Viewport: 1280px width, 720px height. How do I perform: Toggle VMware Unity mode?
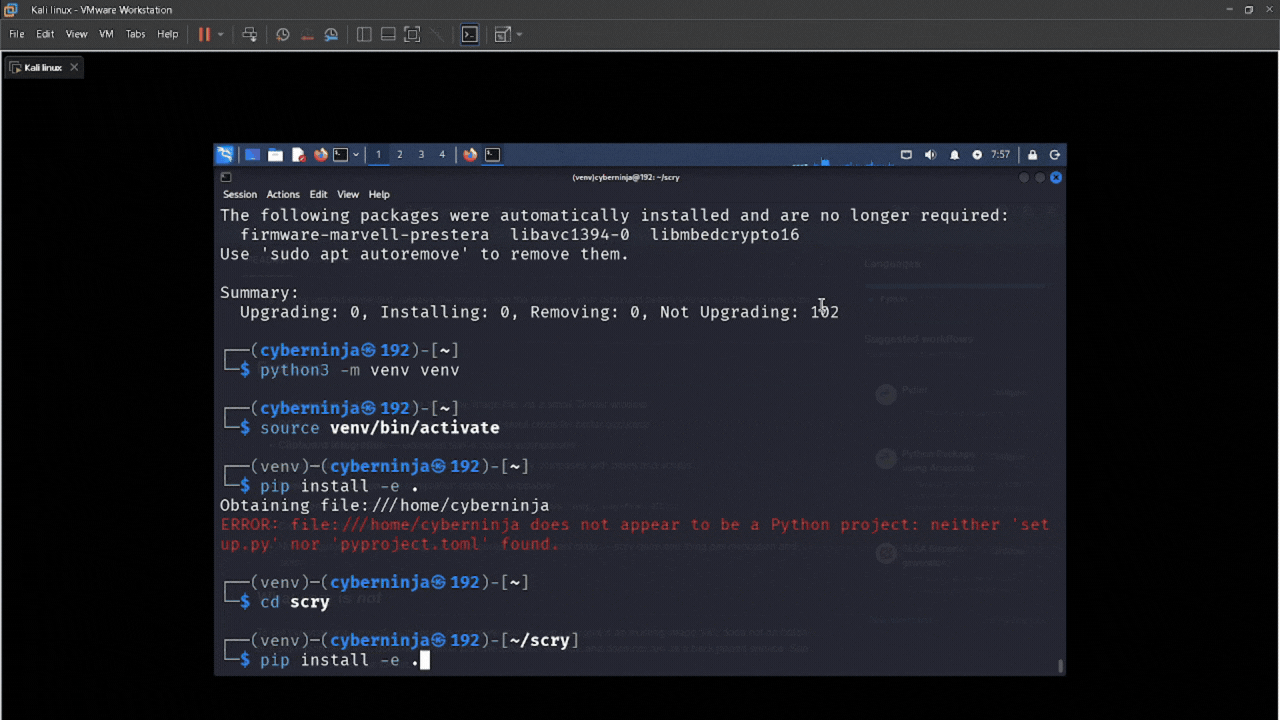(436, 34)
